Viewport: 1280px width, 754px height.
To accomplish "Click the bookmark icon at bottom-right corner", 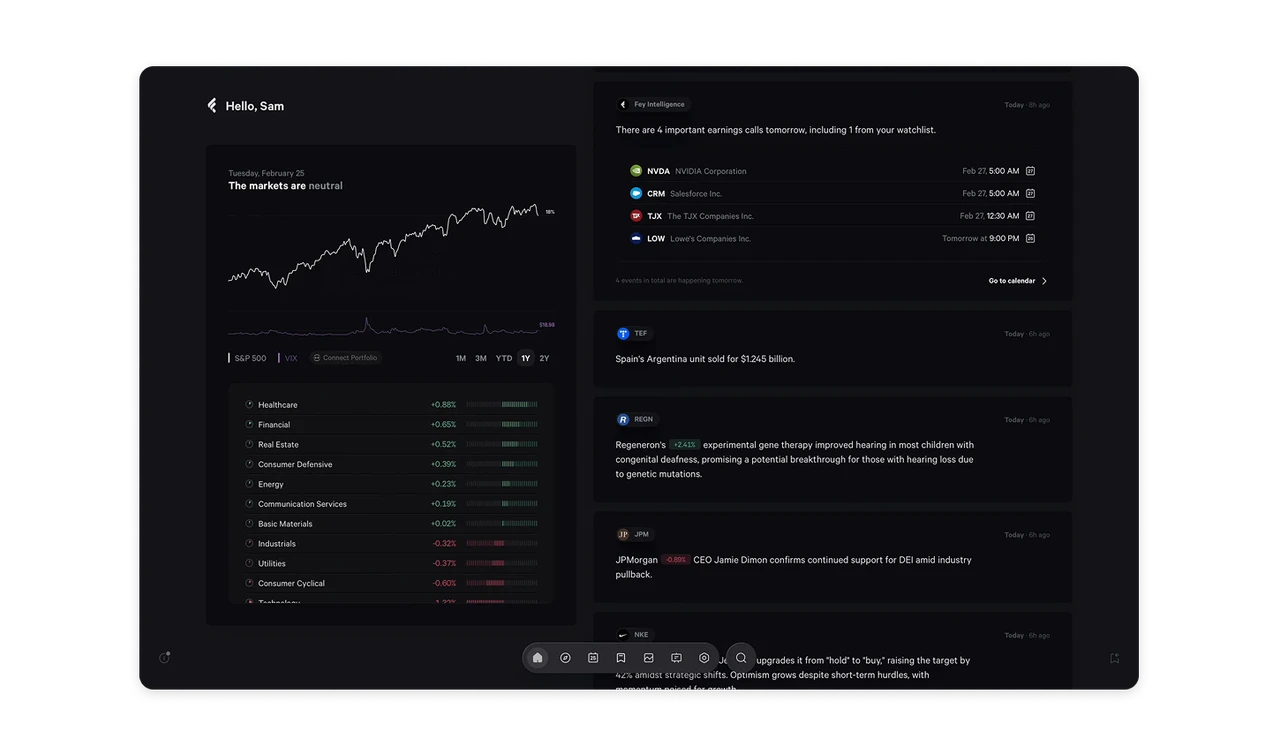I will click(x=1114, y=658).
